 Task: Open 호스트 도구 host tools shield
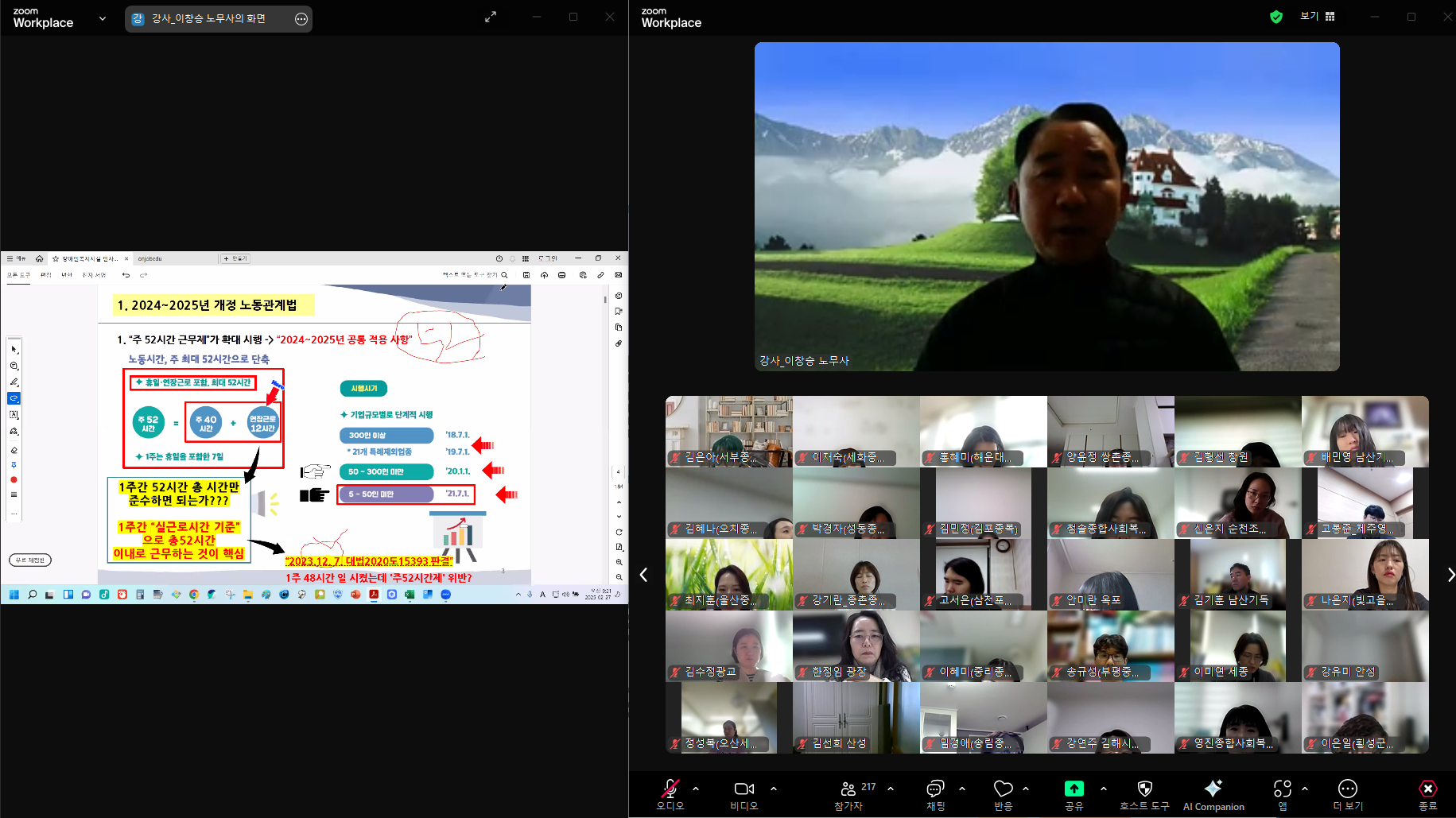(x=1145, y=793)
